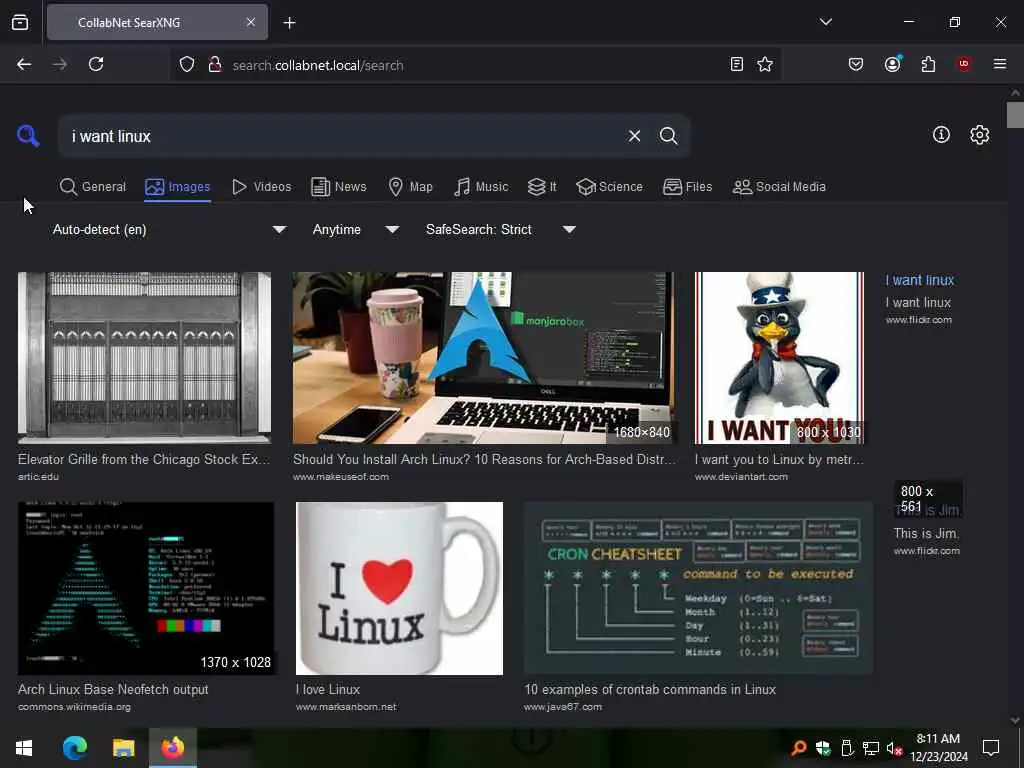Open uBlock Origin extension icon

[x=963, y=63]
